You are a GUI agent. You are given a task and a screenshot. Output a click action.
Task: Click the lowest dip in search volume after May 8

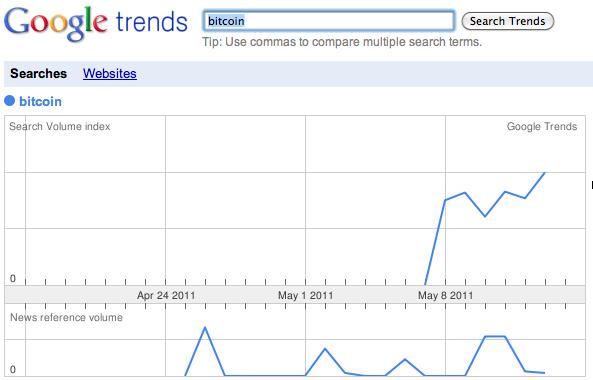(485, 216)
